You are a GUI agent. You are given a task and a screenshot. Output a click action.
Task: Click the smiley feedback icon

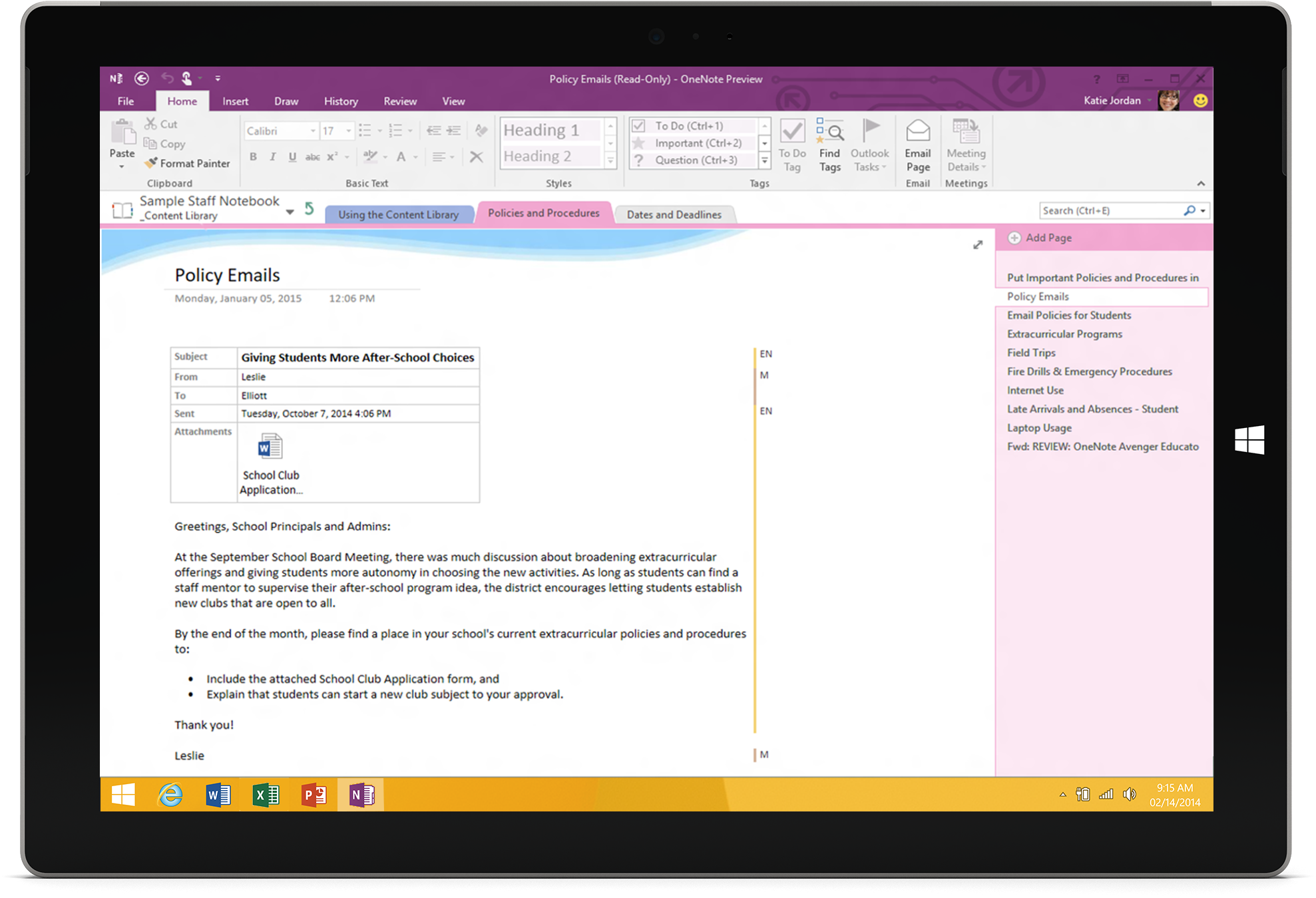pos(1200,101)
